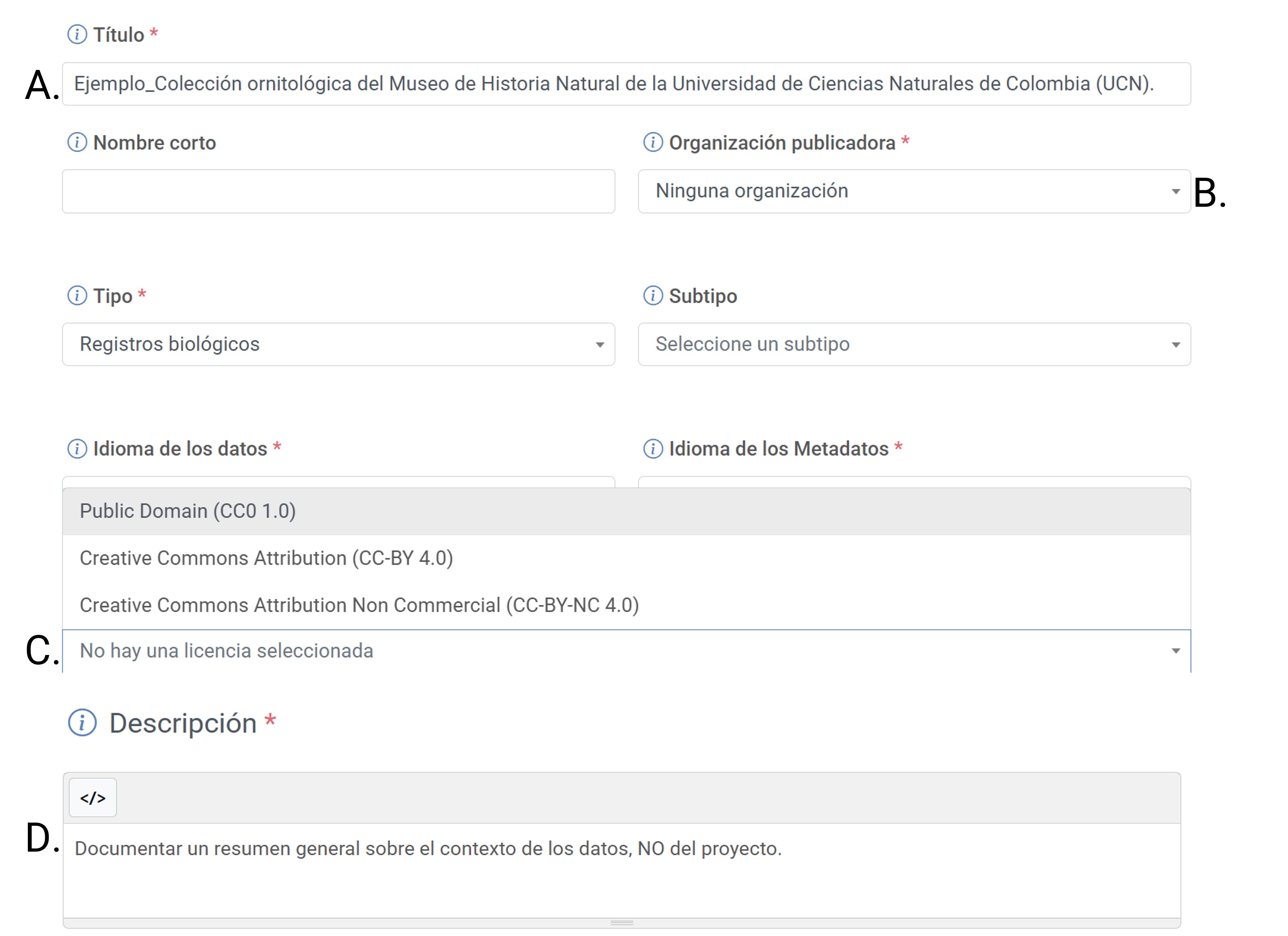Image resolution: width=1288 pixels, height=936 pixels.
Task: Click the info icon next to Tipo
Action: pos(77,296)
